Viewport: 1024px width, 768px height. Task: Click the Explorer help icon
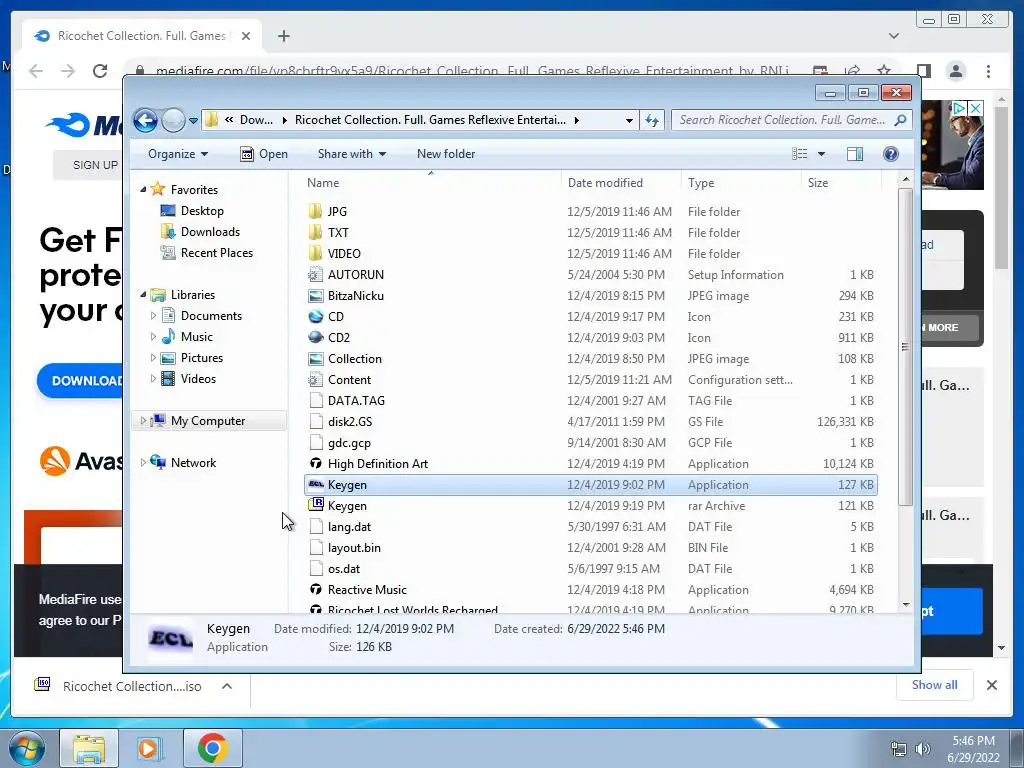[x=891, y=154]
